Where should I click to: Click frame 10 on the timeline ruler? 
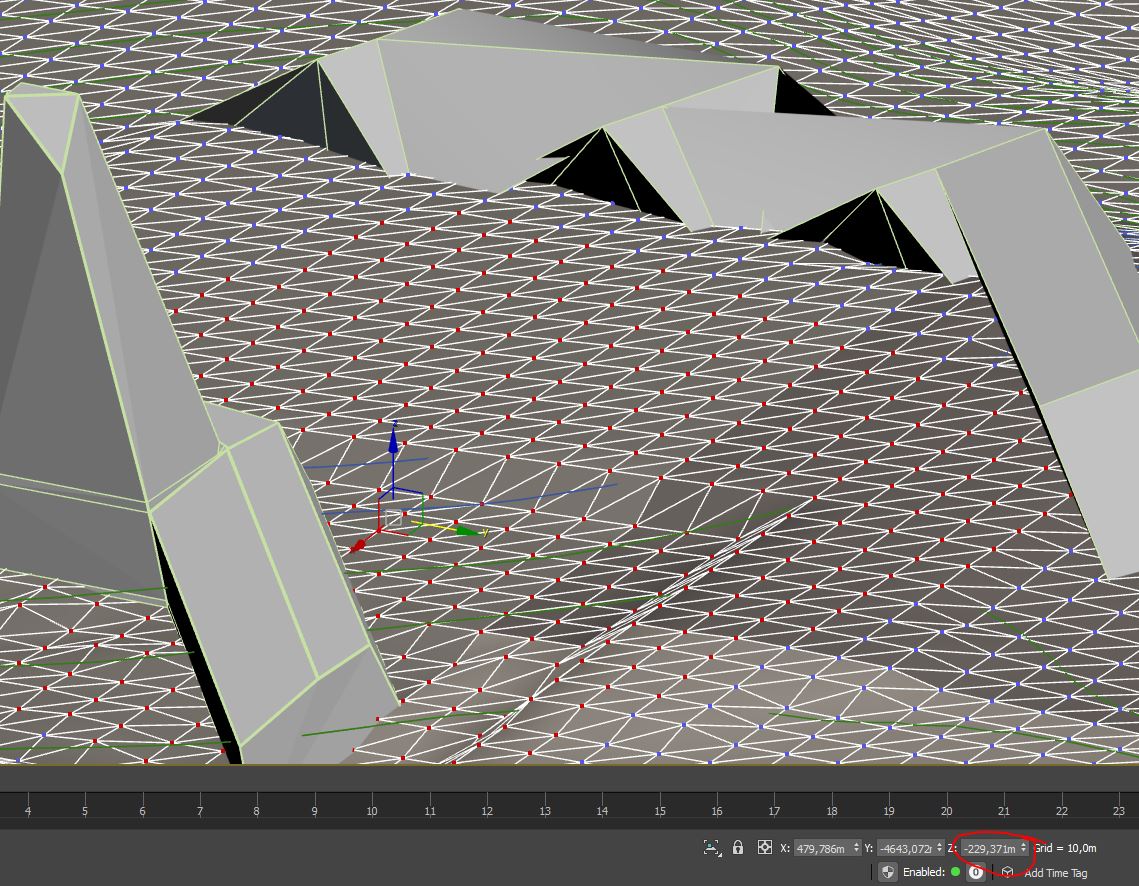tap(372, 811)
